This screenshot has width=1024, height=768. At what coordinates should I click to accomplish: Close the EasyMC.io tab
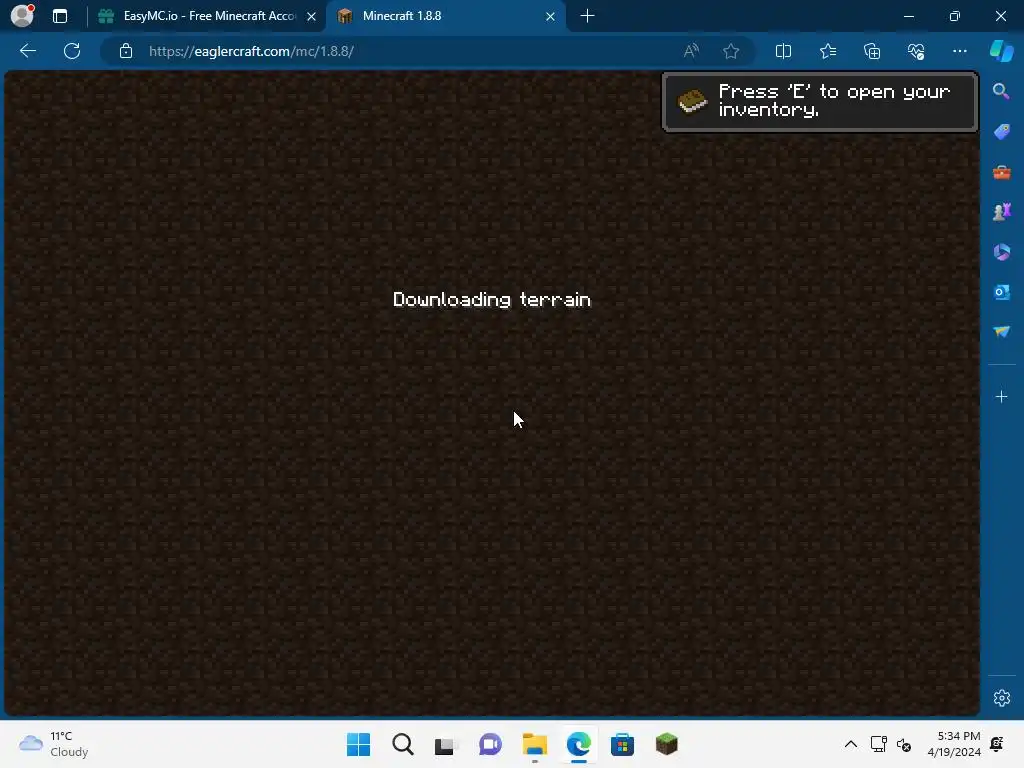click(312, 16)
